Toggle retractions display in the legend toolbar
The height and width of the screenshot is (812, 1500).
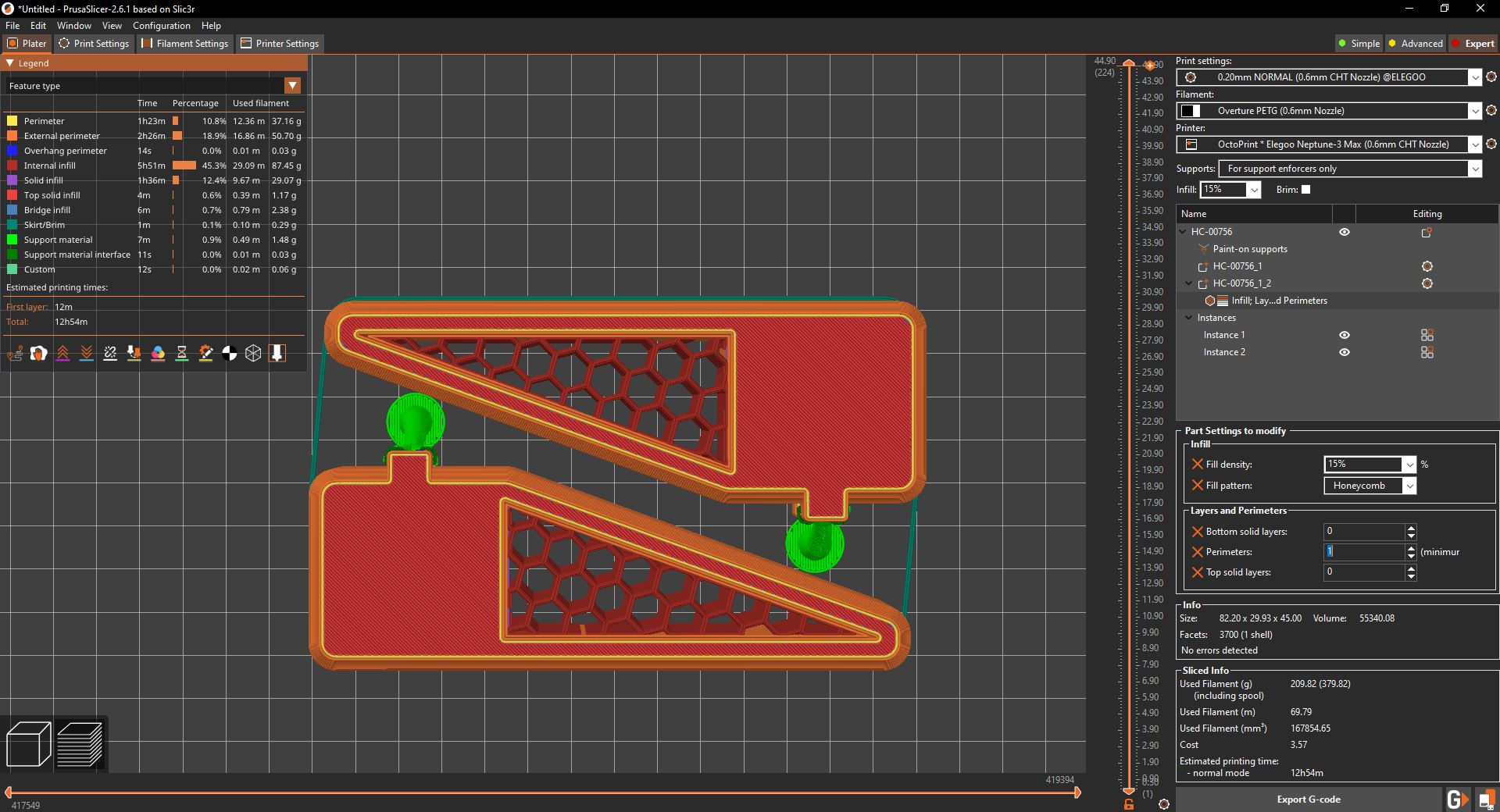pyautogui.click(x=63, y=354)
